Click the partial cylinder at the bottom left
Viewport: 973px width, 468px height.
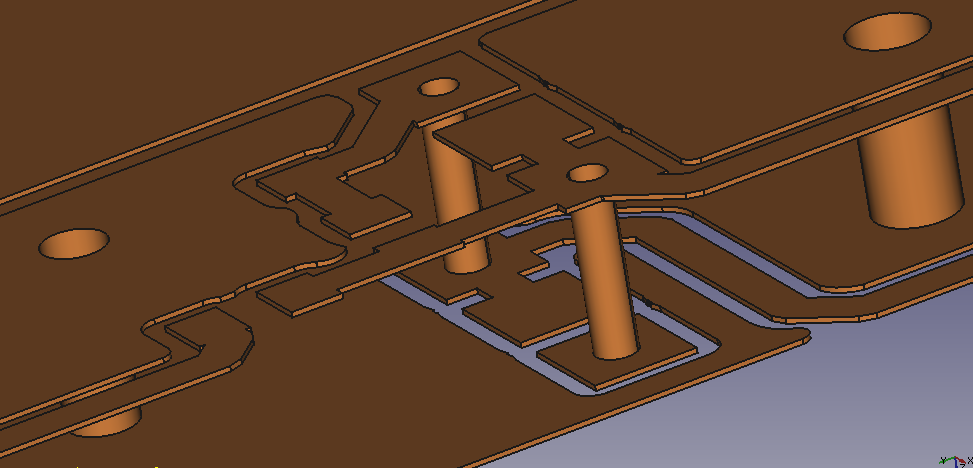pos(105,421)
